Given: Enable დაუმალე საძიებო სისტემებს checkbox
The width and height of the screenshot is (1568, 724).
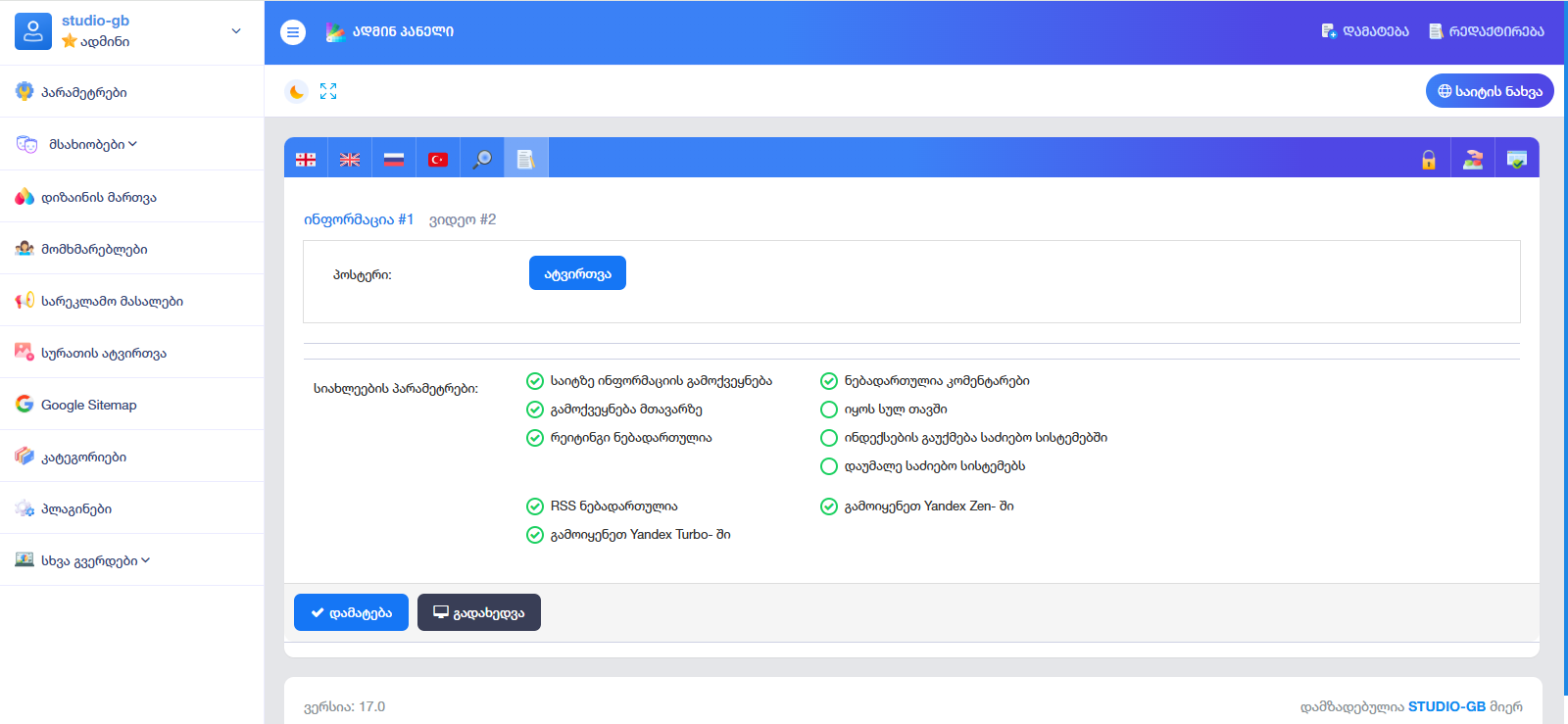Looking at the screenshot, I should pyautogui.click(x=829, y=466).
